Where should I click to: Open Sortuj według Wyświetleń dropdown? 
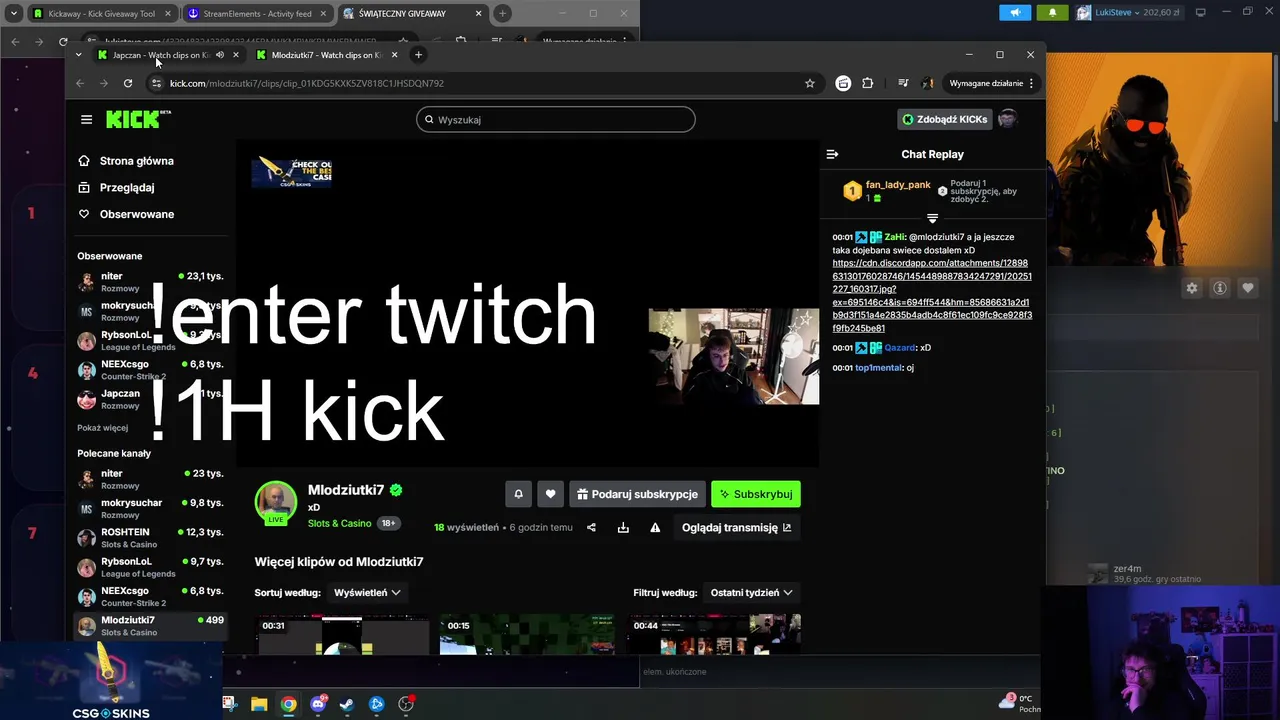367,593
